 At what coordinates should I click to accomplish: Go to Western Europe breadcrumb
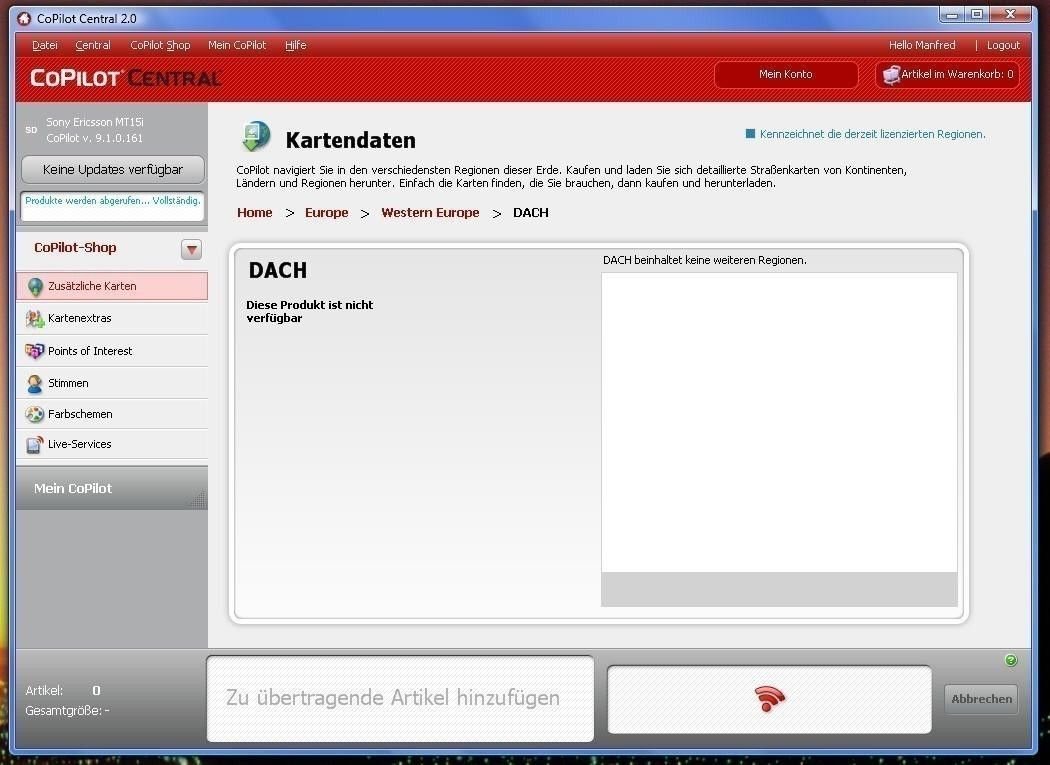pyautogui.click(x=430, y=212)
